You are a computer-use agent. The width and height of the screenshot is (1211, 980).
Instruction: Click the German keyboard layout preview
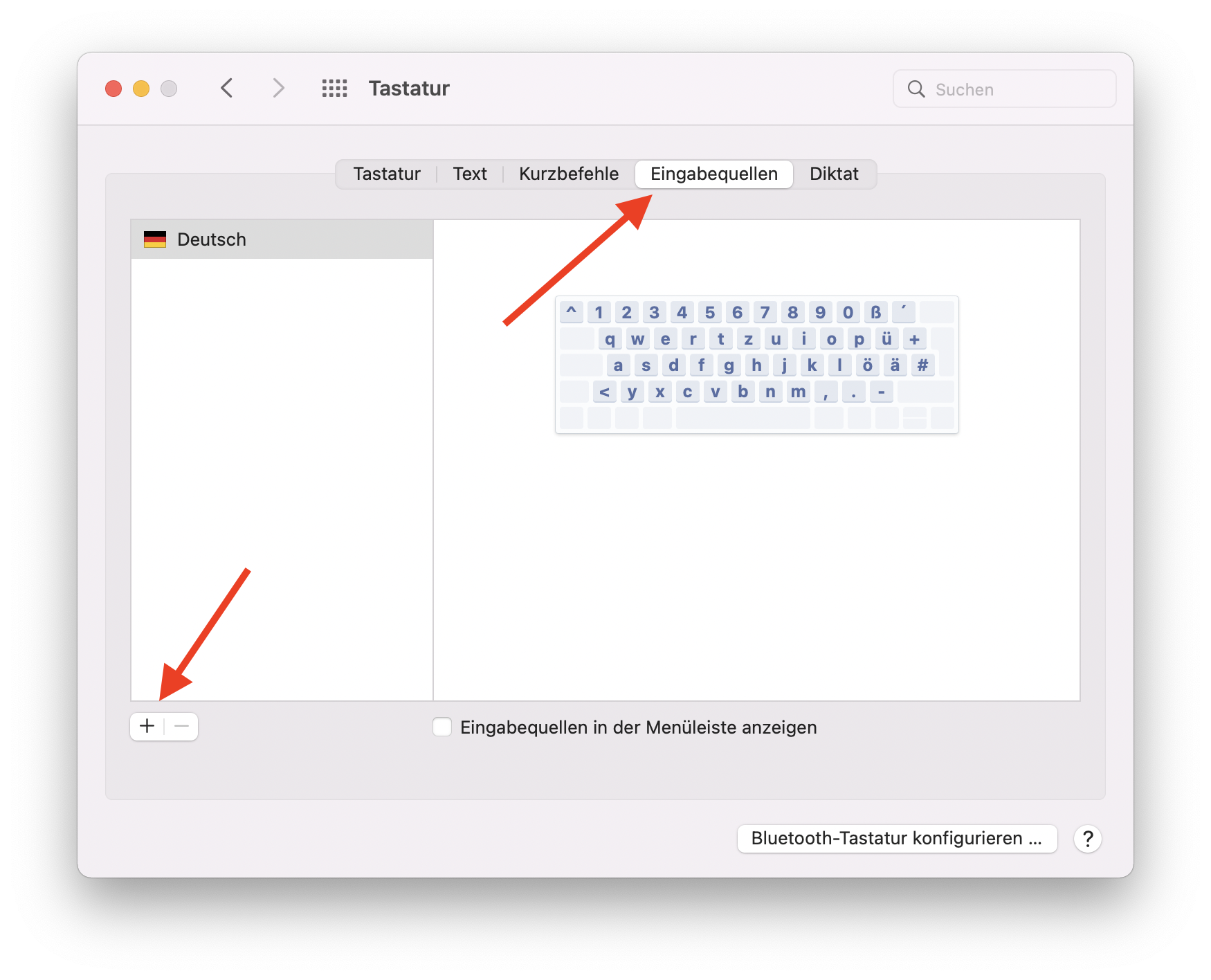(757, 365)
